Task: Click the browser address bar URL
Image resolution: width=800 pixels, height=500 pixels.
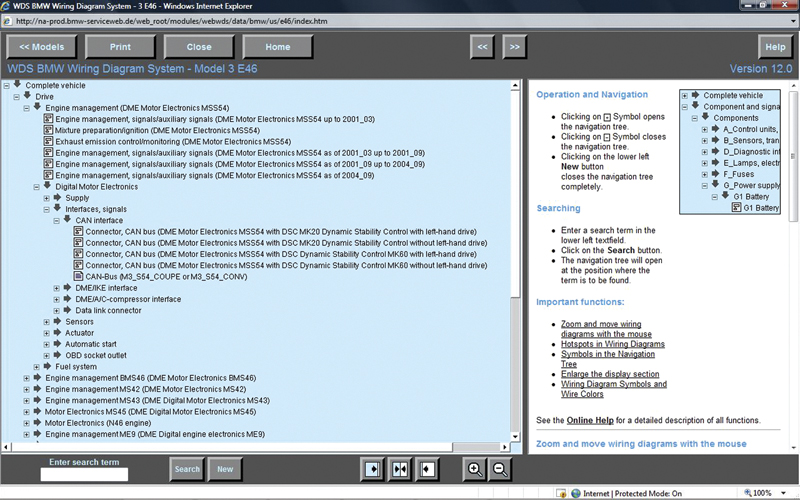Action: tap(171, 21)
